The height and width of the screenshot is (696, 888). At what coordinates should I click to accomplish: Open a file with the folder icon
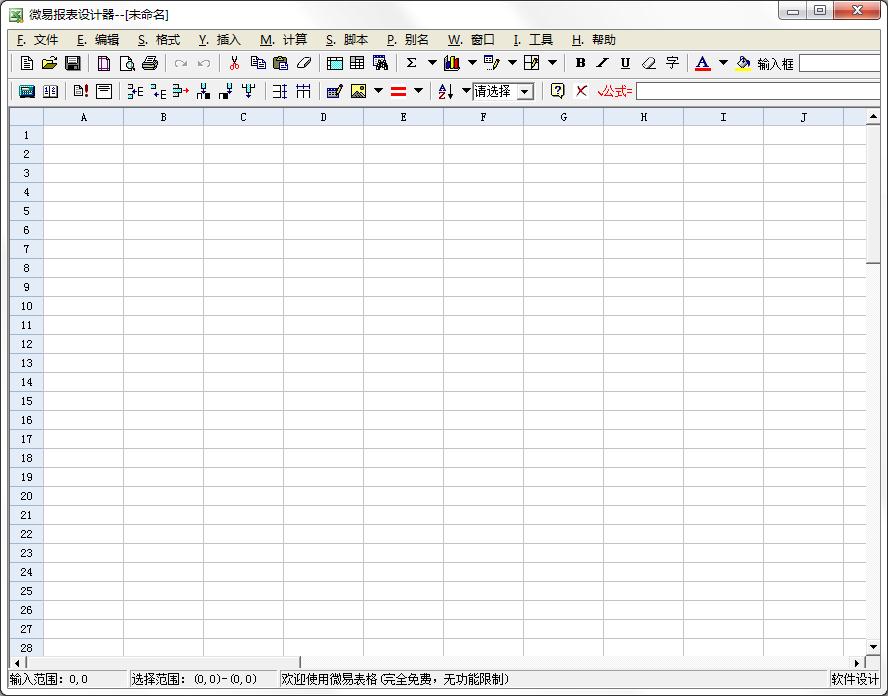pos(50,63)
